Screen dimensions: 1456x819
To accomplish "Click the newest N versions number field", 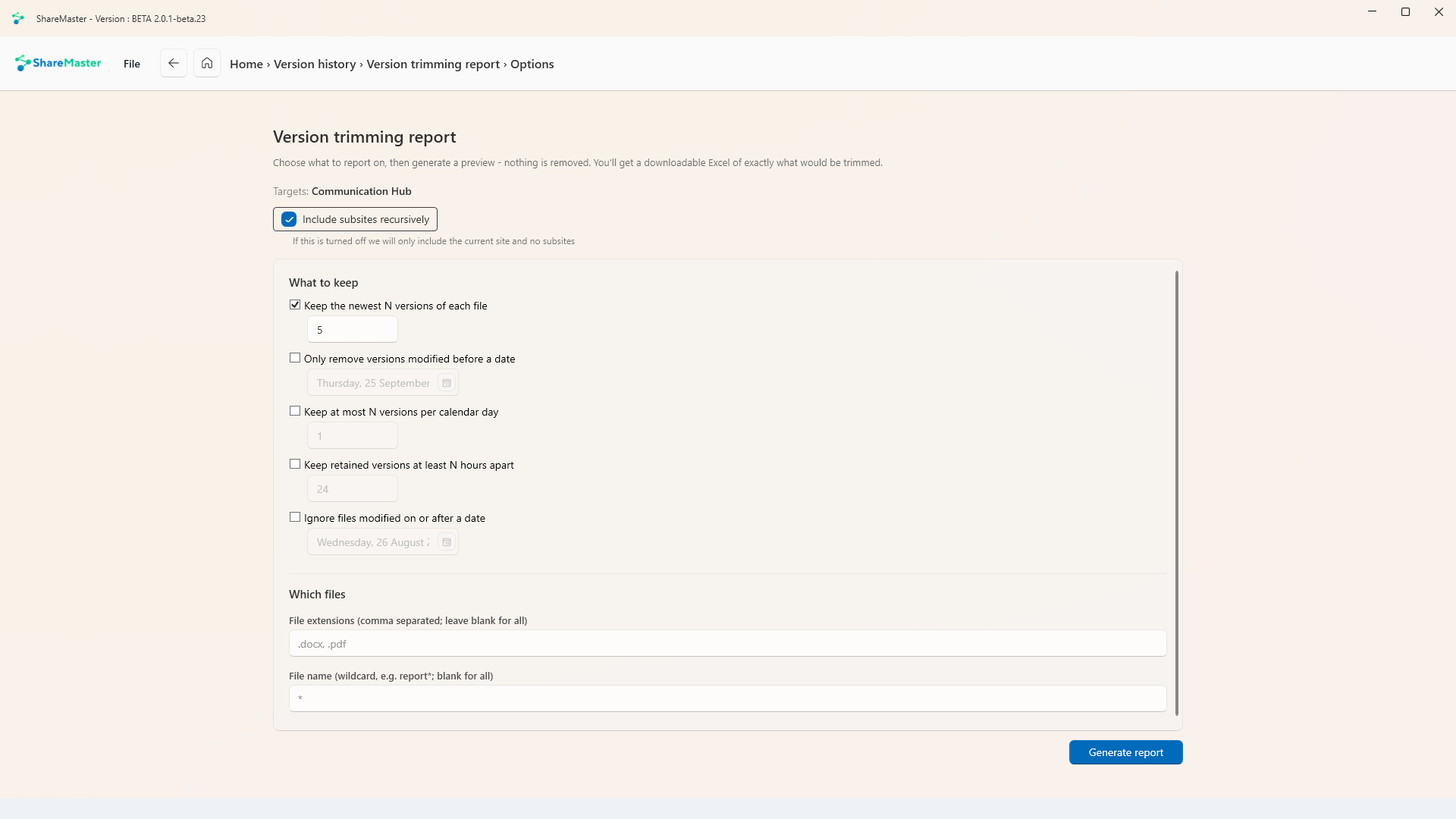I will coord(353,330).
